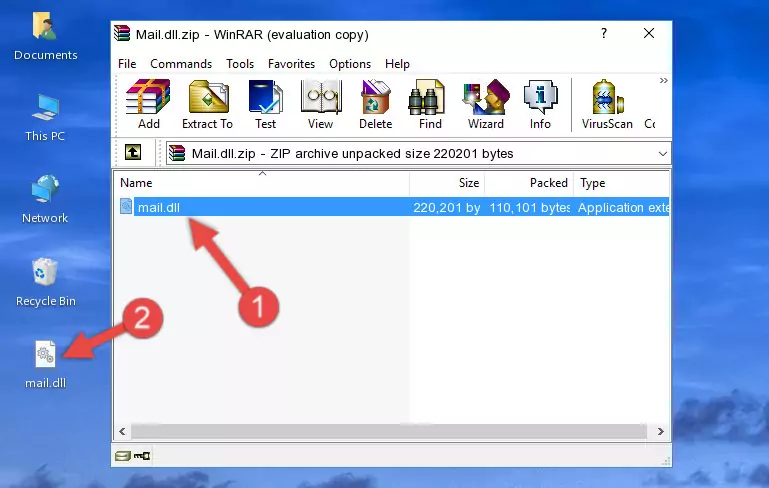The height and width of the screenshot is (488, 769).
Task: Open the Documents desktop icon
Action: pyautogui.click(x=45, y=37)
